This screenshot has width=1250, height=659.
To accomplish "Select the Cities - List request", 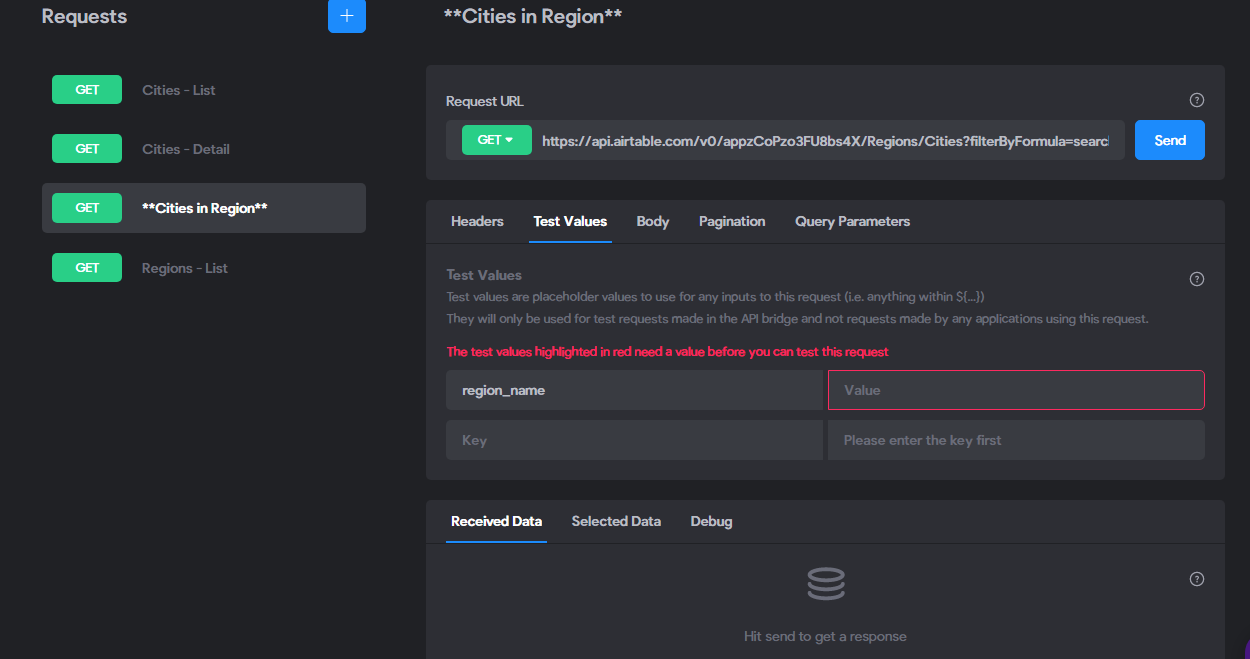I will (204, 90).
